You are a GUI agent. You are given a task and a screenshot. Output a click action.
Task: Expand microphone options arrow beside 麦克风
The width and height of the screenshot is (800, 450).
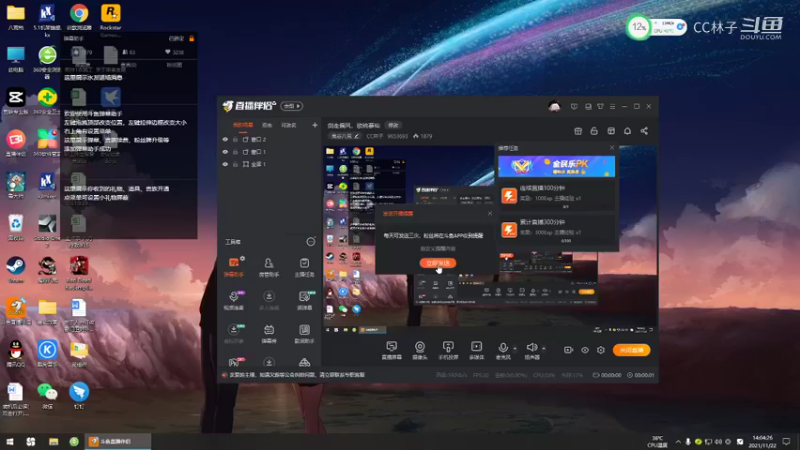515,348
